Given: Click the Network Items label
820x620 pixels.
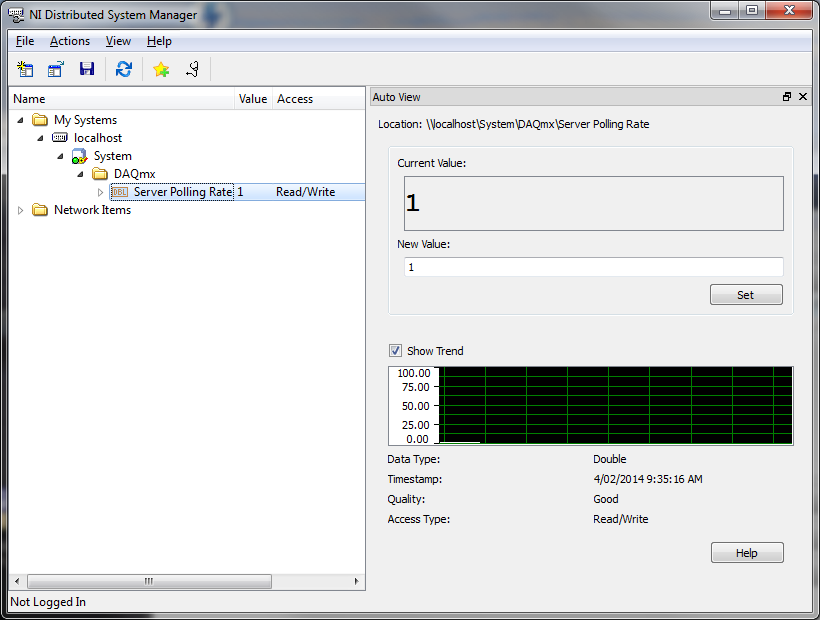Looking at the screenshot, I should click(93, 210).
